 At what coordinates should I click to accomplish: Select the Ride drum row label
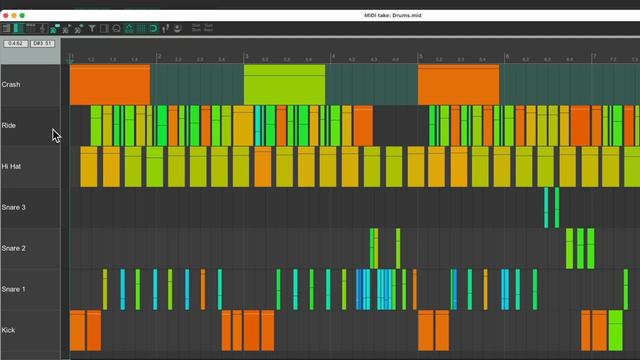coord(9,125)
